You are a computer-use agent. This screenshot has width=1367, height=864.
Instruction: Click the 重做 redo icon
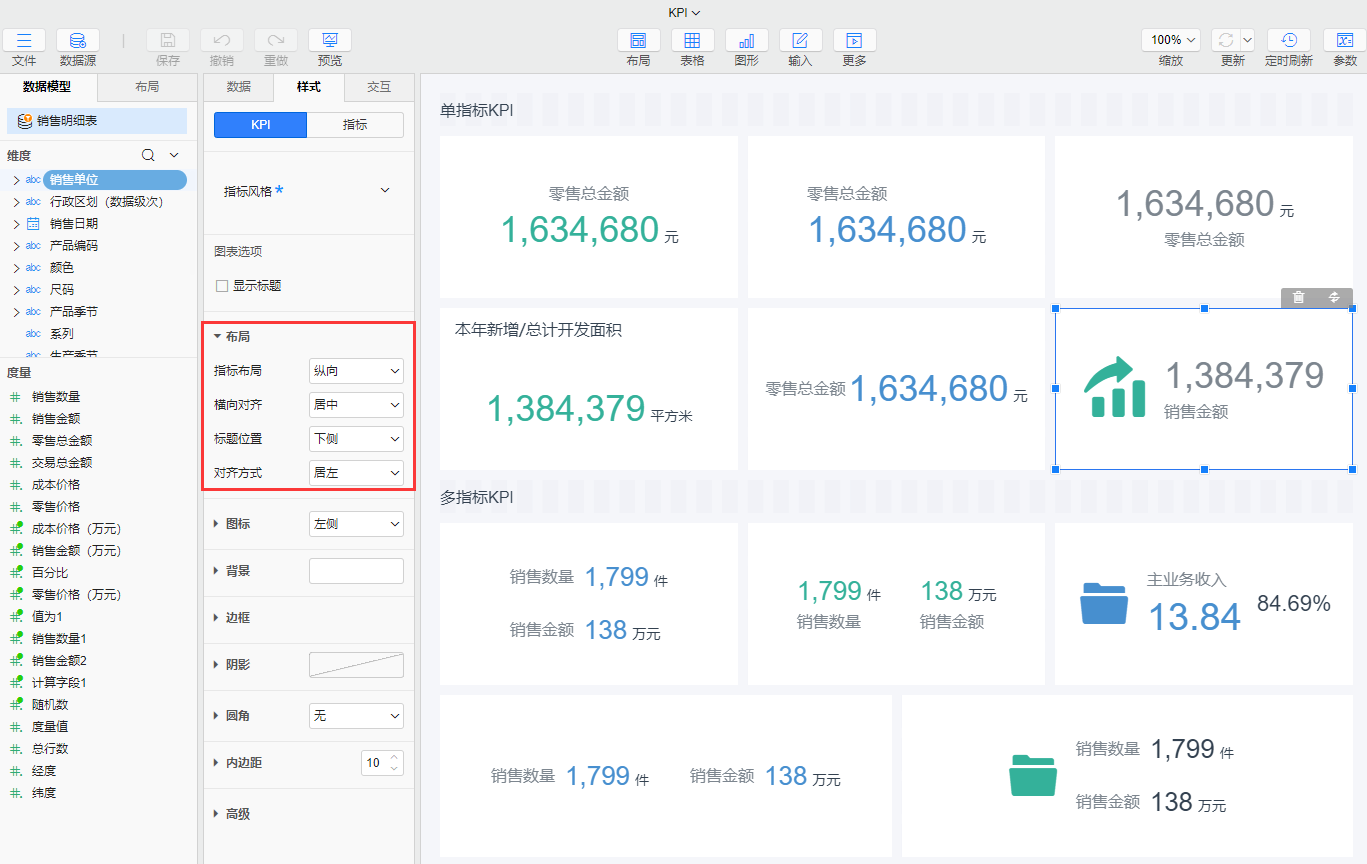pyautogui.click(x=276, y=40)
